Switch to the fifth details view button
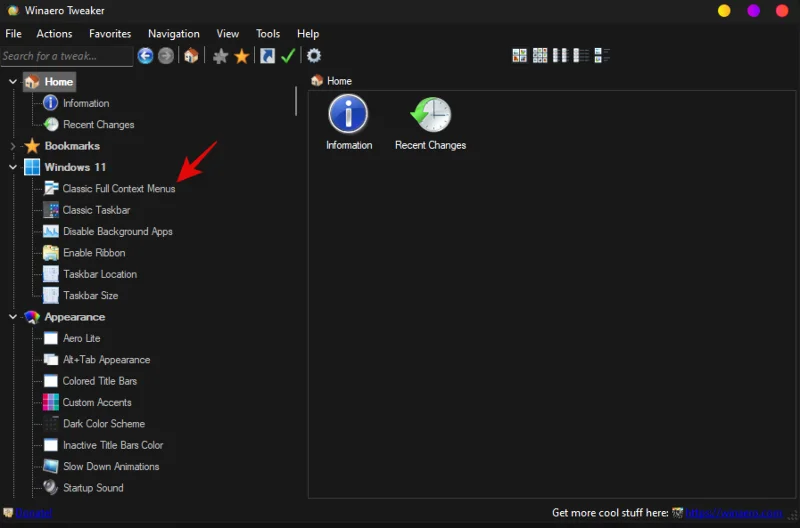This screenshot has width=800, height=528. click(x=602, y=55)
